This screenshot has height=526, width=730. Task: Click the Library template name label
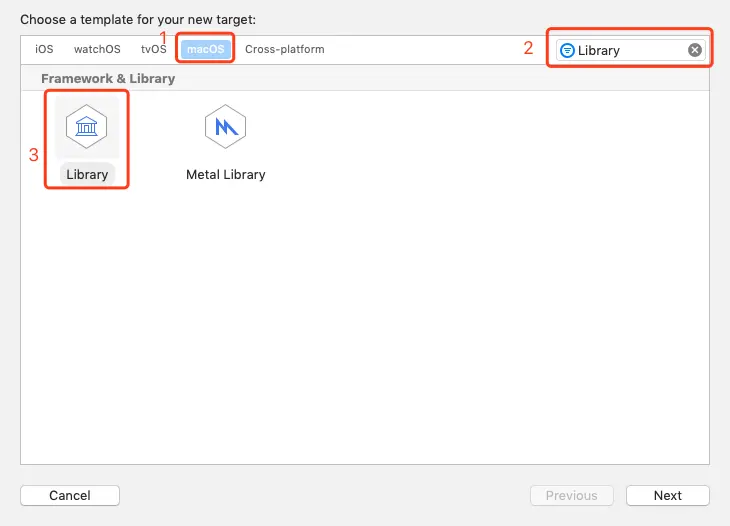point(87,175)
